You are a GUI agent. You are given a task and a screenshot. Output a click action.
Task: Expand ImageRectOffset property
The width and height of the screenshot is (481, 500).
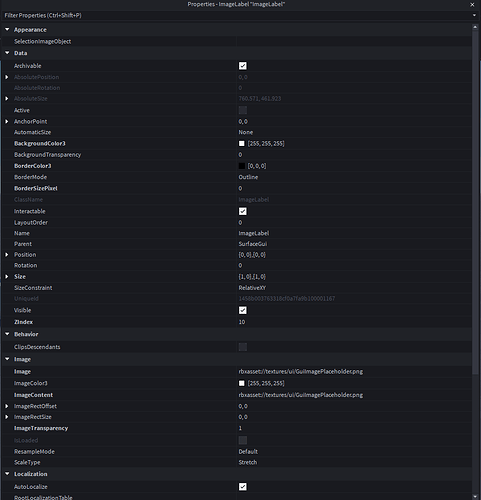[7, 406]
